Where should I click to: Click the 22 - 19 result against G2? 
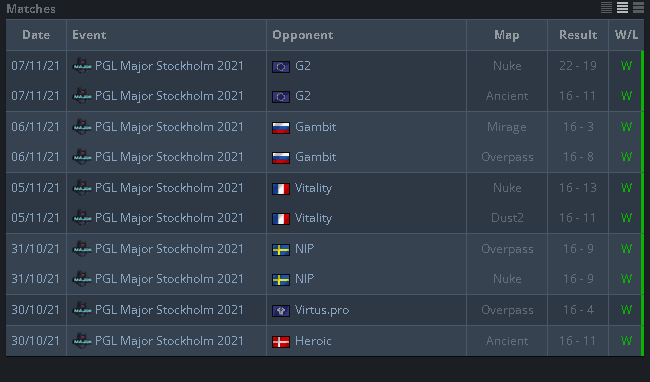click(578, 66)
